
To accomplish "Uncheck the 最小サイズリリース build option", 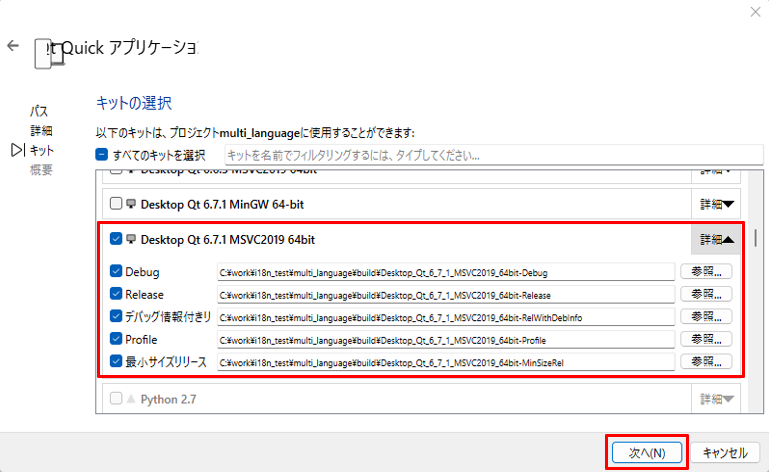I will (x=116, y=362).
